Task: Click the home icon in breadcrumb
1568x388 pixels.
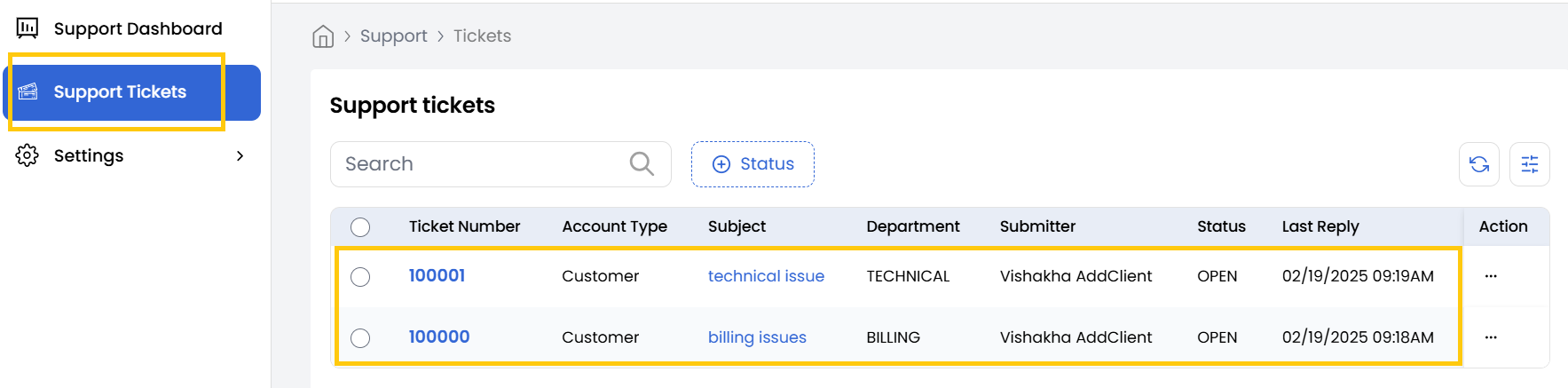Action: [323, 36]
